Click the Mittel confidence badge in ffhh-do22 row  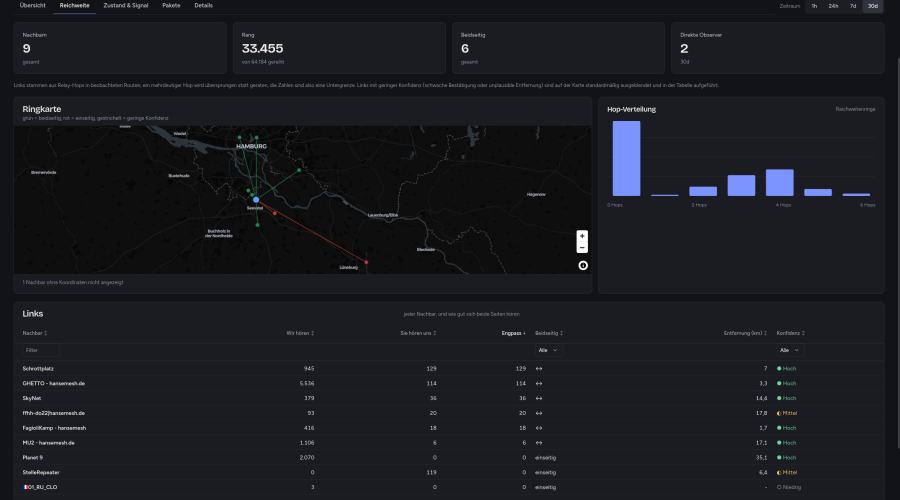[x=787, y=413]
